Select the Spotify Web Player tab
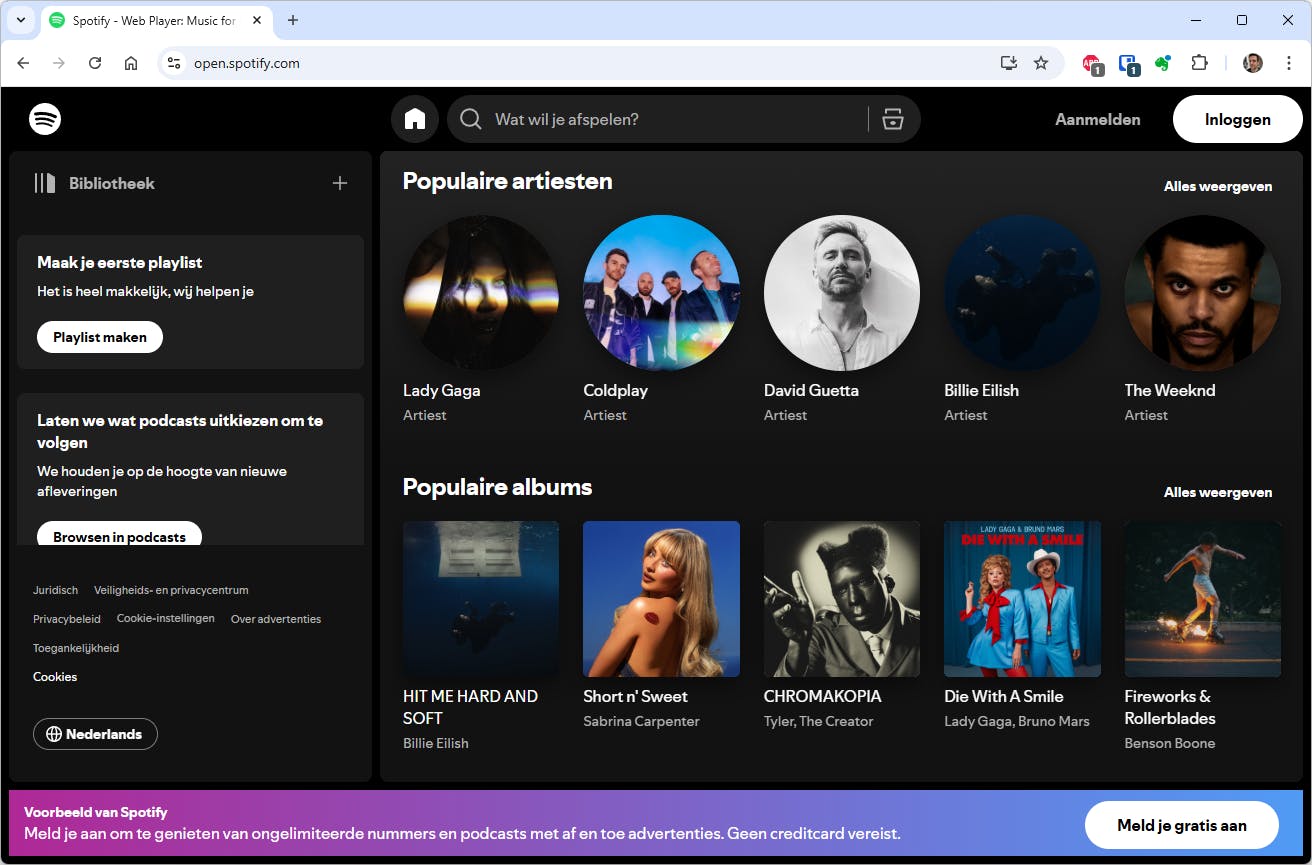The height and width of the screenshot is (865, 1312). pos(157,20)
